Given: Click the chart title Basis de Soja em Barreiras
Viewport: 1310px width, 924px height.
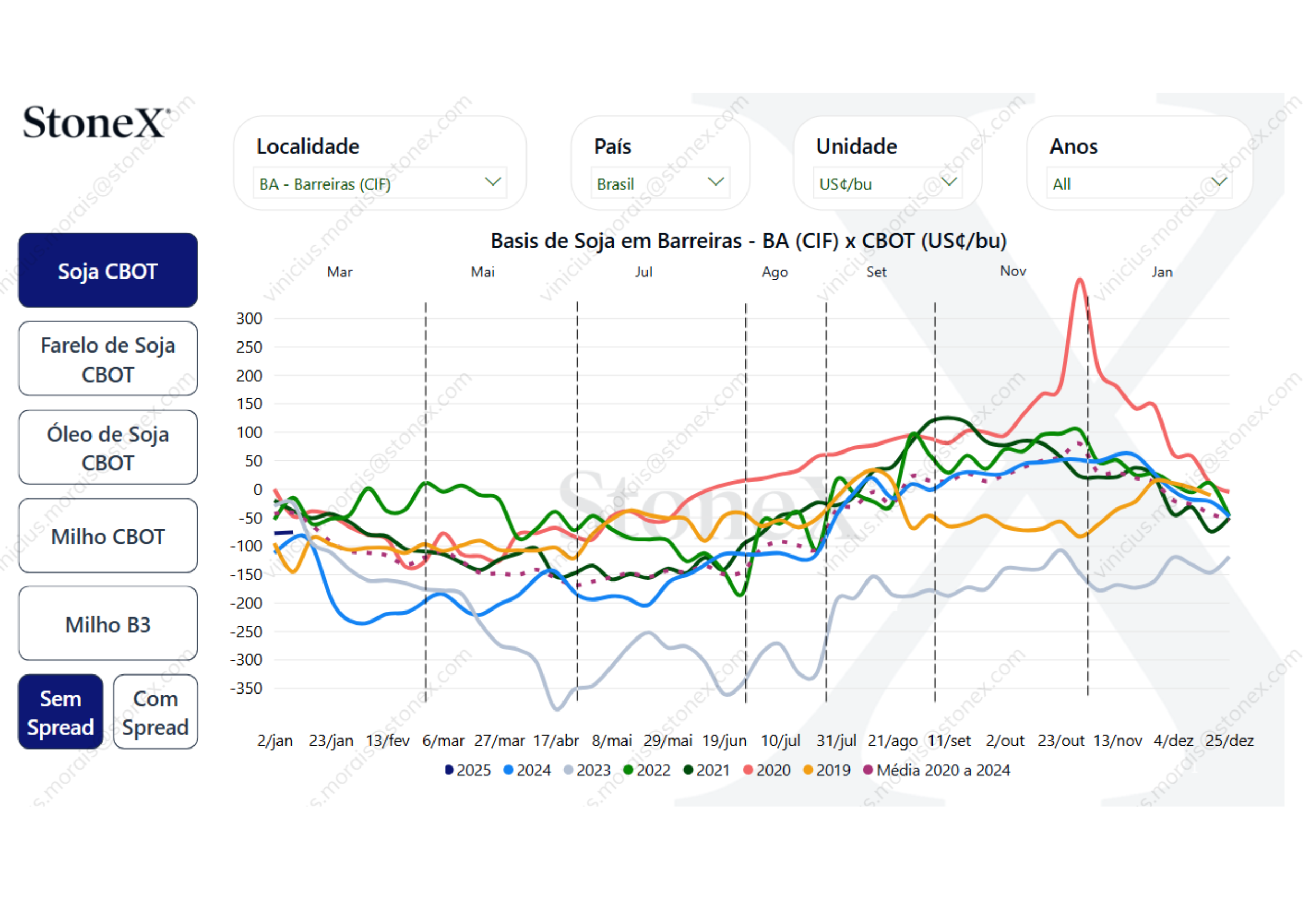Looking at the screenshot, I should pyautogui.click(x=749, y=241).
